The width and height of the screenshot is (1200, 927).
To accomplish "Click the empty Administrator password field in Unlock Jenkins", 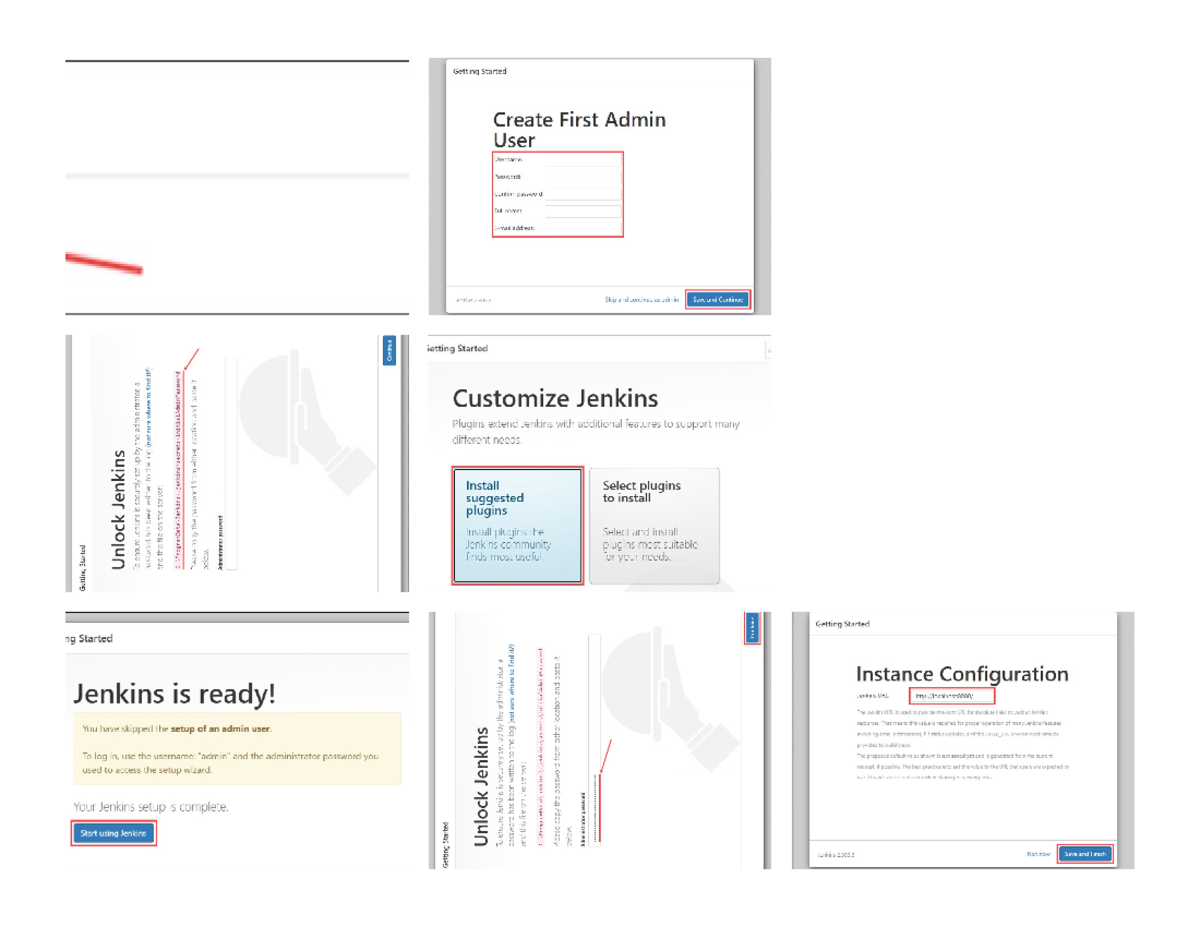I will [x=231, y=464].
